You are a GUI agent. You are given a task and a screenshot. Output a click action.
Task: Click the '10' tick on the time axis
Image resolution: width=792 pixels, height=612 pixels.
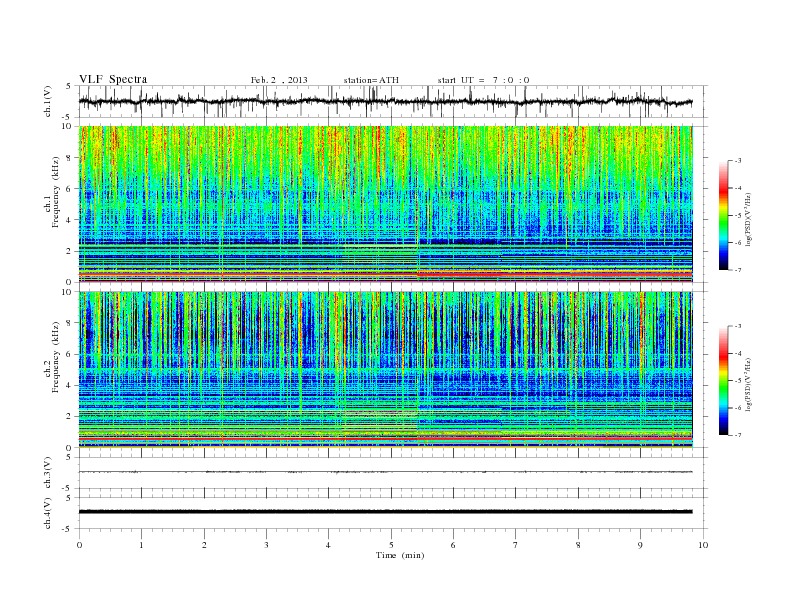point(703,545)
